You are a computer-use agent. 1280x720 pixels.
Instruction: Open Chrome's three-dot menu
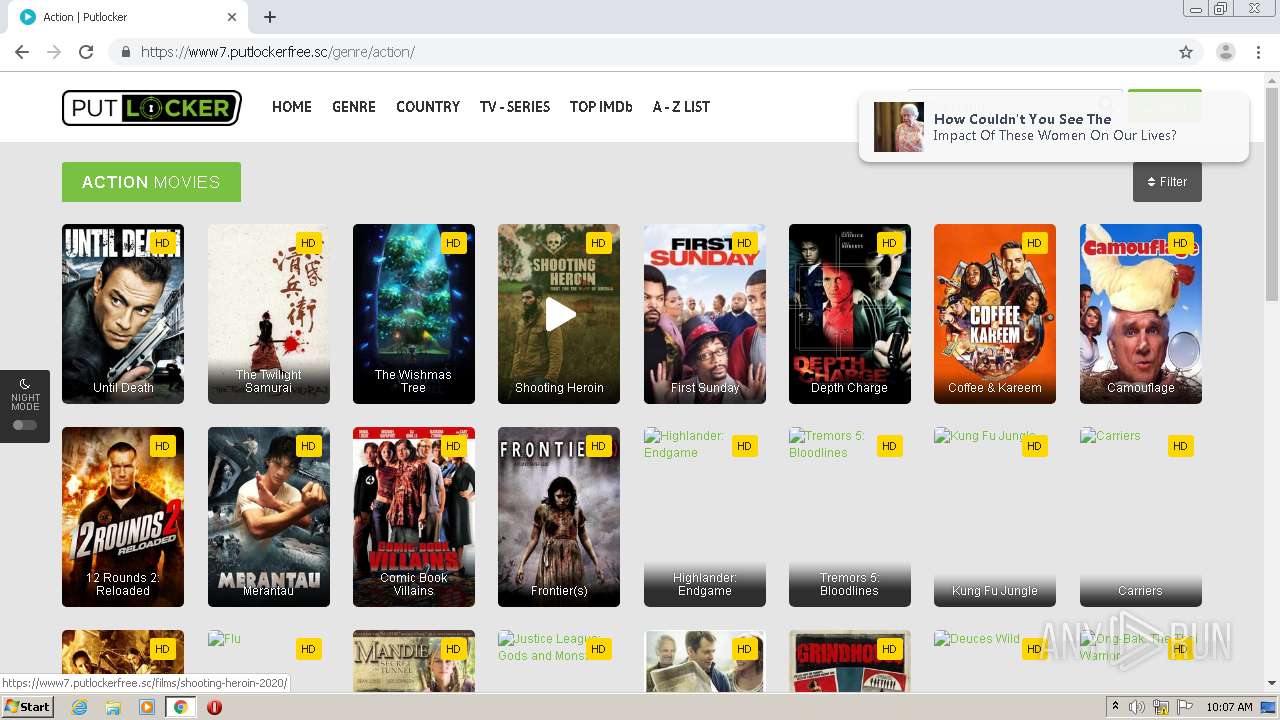click(x=1258, y=52)
